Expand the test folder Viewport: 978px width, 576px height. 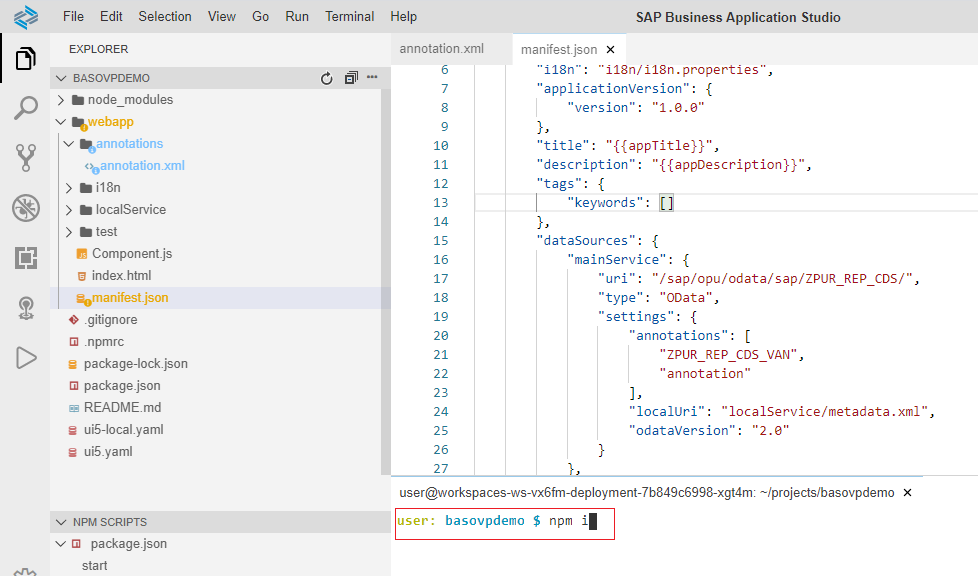click(69, 232)
